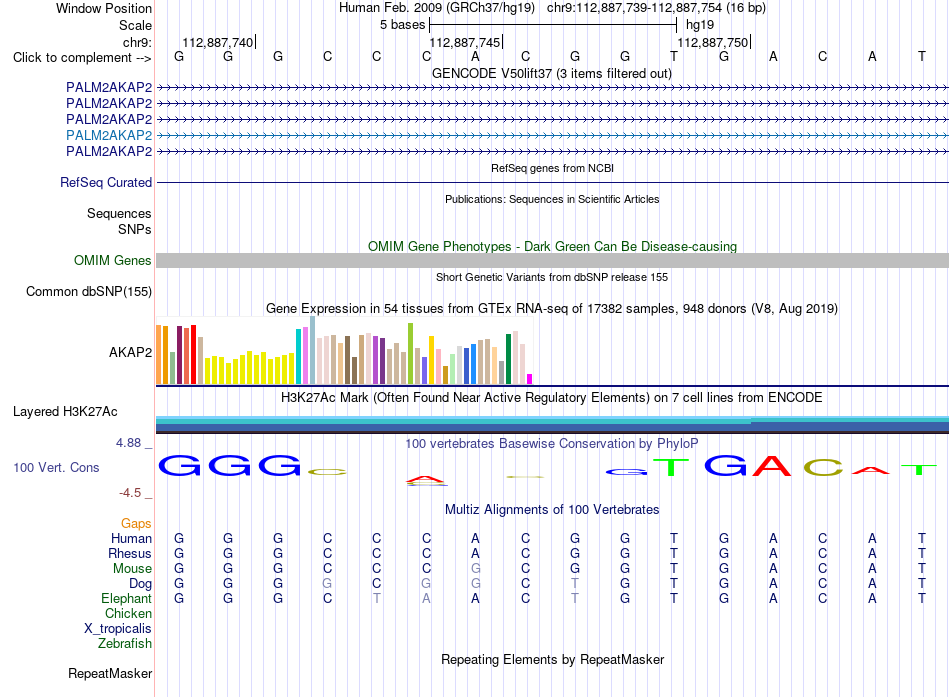Click the SNPs publications label

[135, 229]
